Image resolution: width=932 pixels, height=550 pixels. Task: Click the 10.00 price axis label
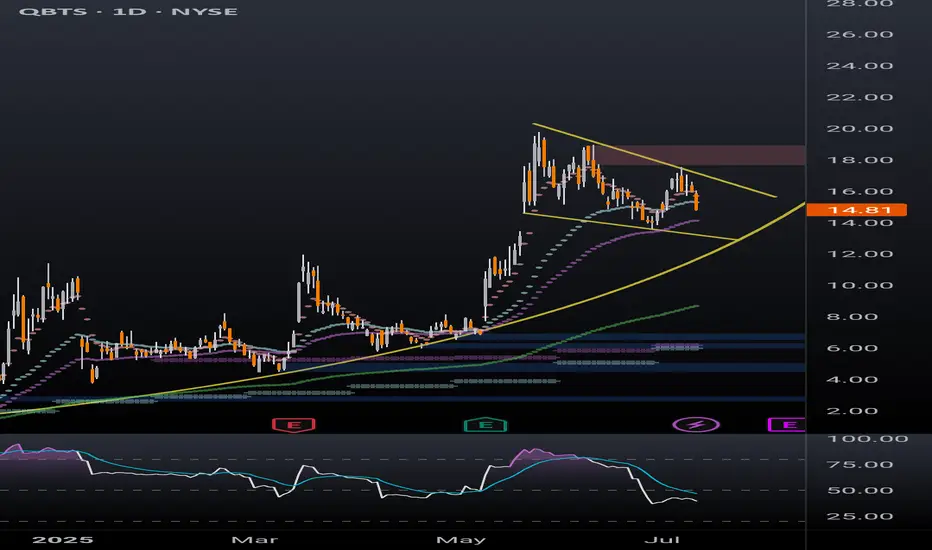click(859, 285)
